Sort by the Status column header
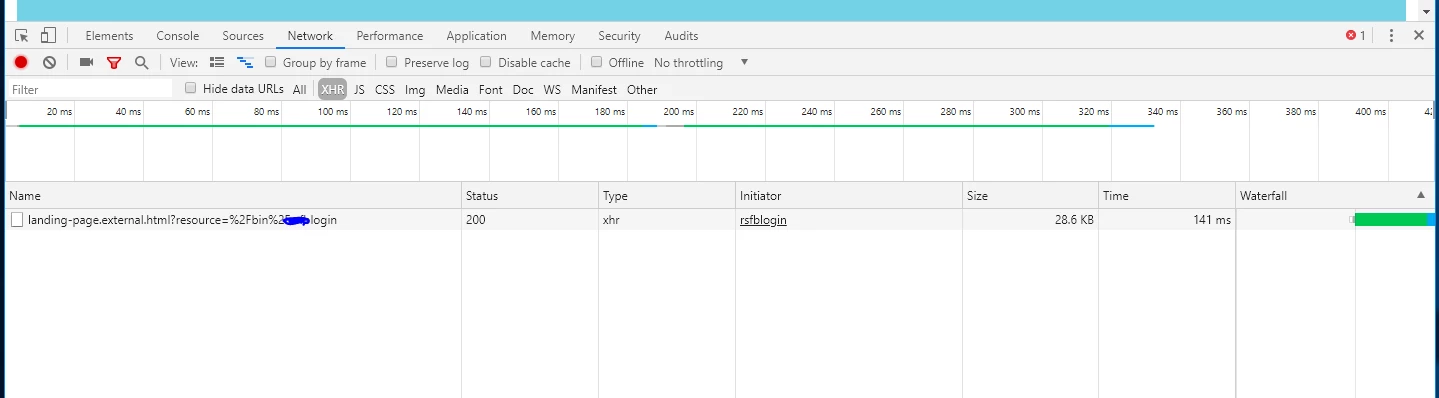The image size is (1439, 398). tap(530, 196)
